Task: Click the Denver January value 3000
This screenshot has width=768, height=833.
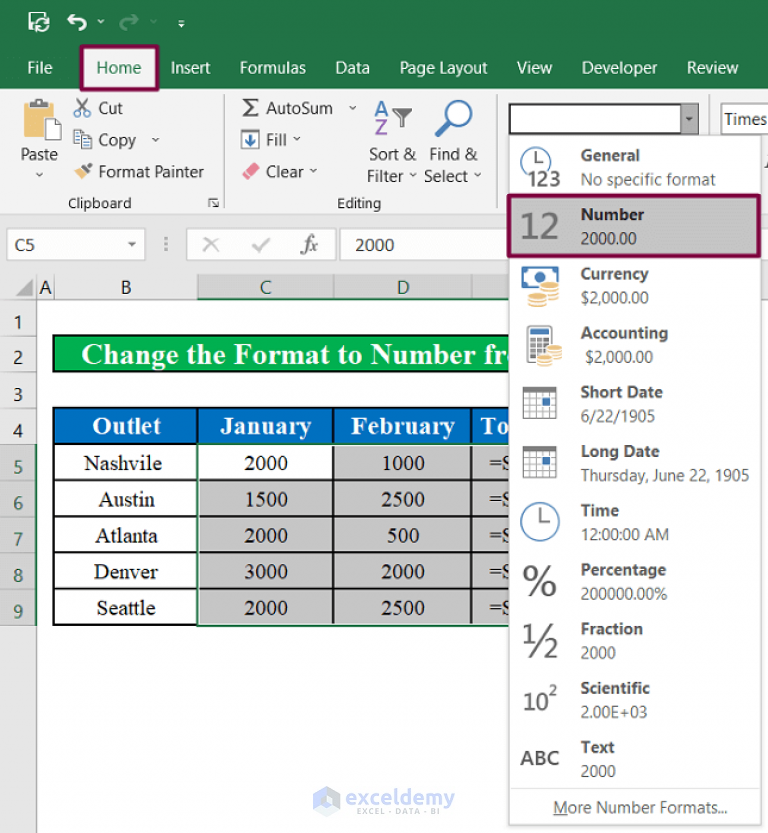Action: pos(266,571)
